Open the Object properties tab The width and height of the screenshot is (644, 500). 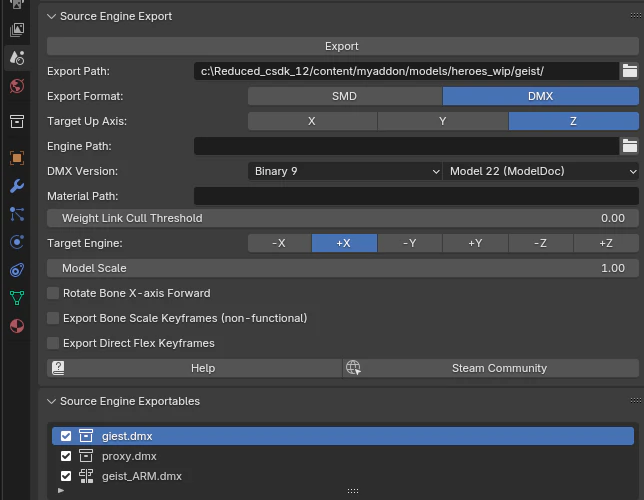[x=16, y=157]
